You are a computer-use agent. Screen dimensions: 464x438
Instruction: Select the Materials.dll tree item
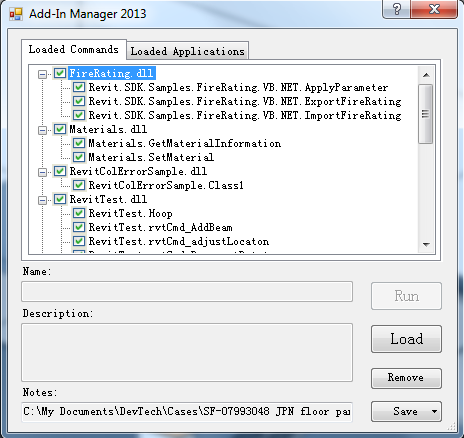click(x=108, y=129)
